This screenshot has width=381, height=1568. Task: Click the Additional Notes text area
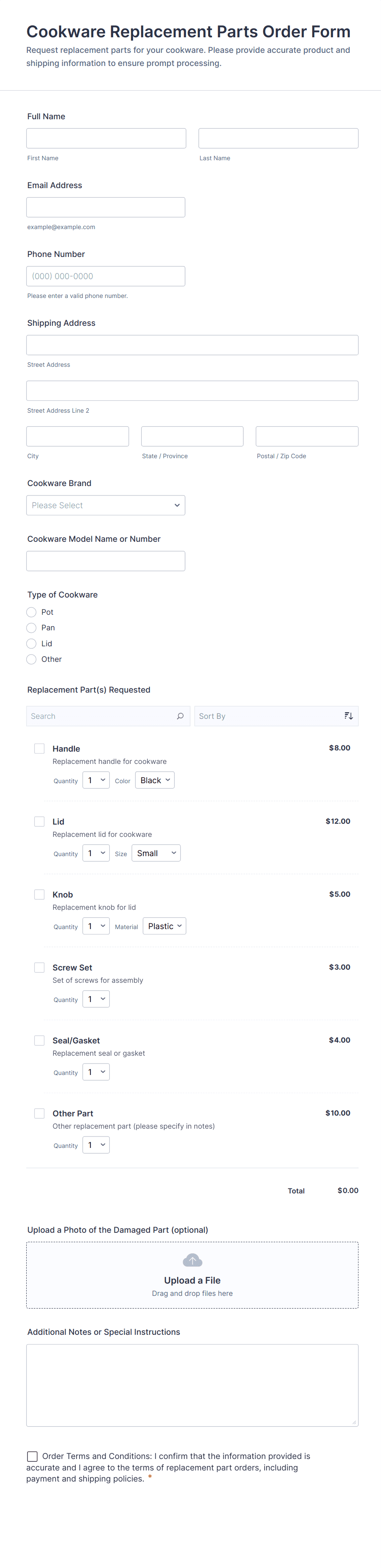click(192, 1385)
